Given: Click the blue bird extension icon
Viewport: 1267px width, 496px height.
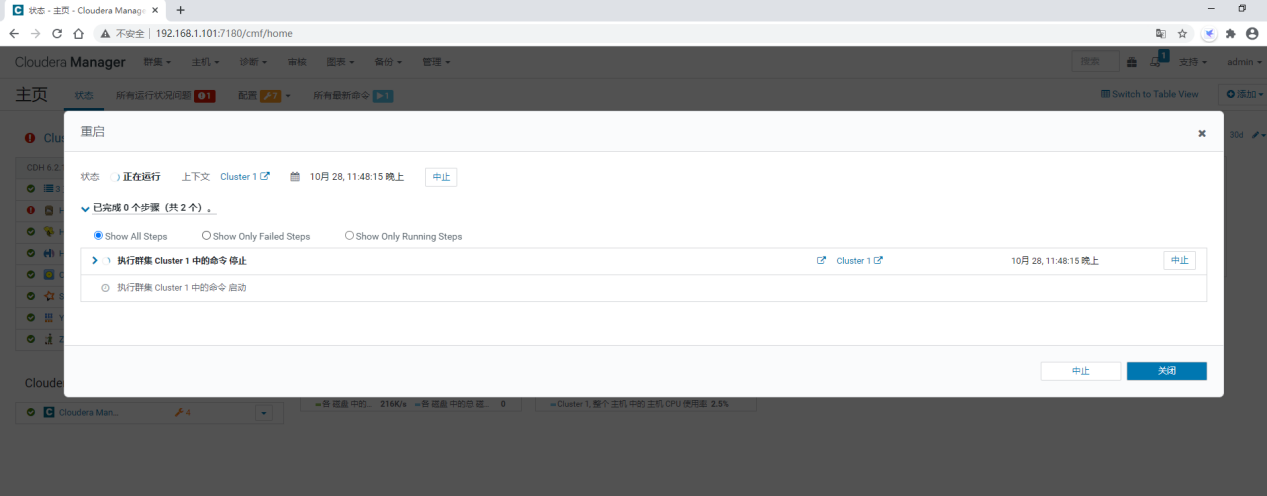Looking at the screenshot, I should (x=1209, y=33).
